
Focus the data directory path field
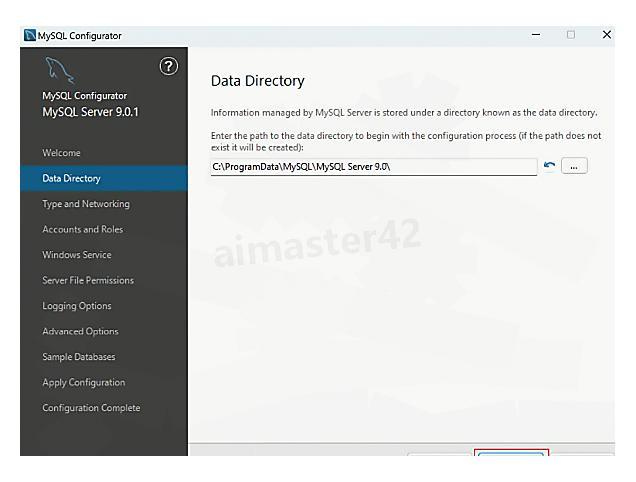coord(374,167)
